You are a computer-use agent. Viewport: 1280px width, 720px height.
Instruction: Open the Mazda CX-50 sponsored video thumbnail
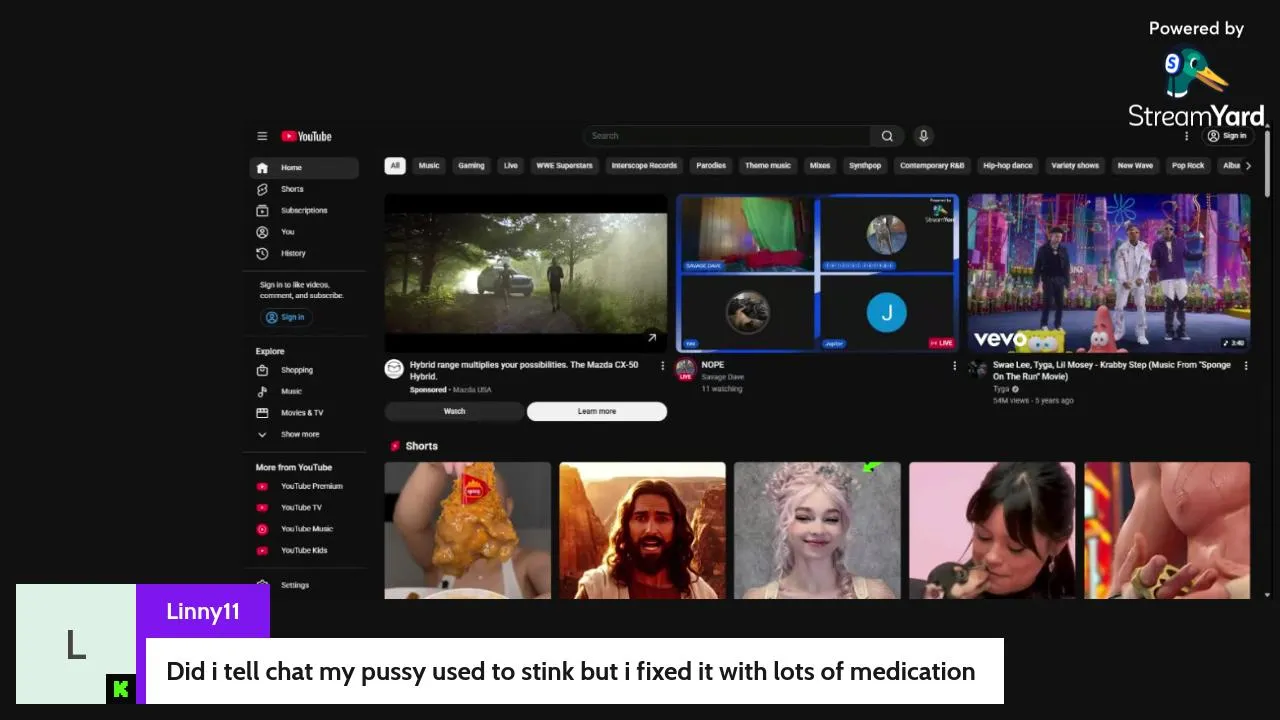coord(526,272)
